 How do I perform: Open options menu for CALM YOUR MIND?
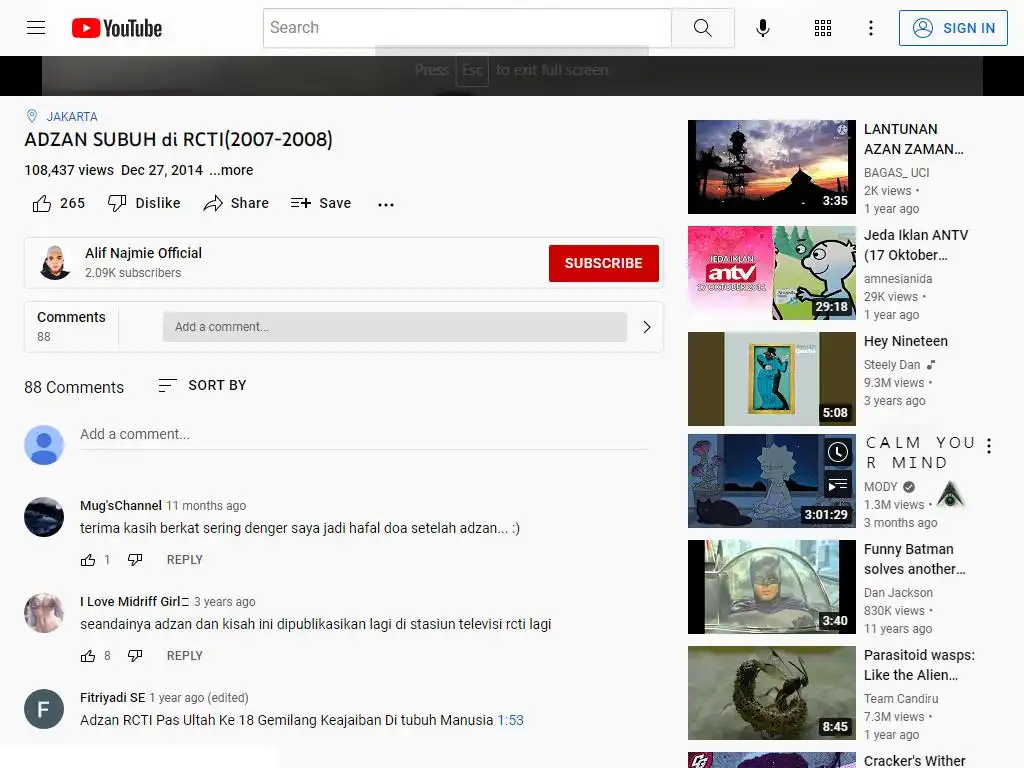tap(989, 445)
